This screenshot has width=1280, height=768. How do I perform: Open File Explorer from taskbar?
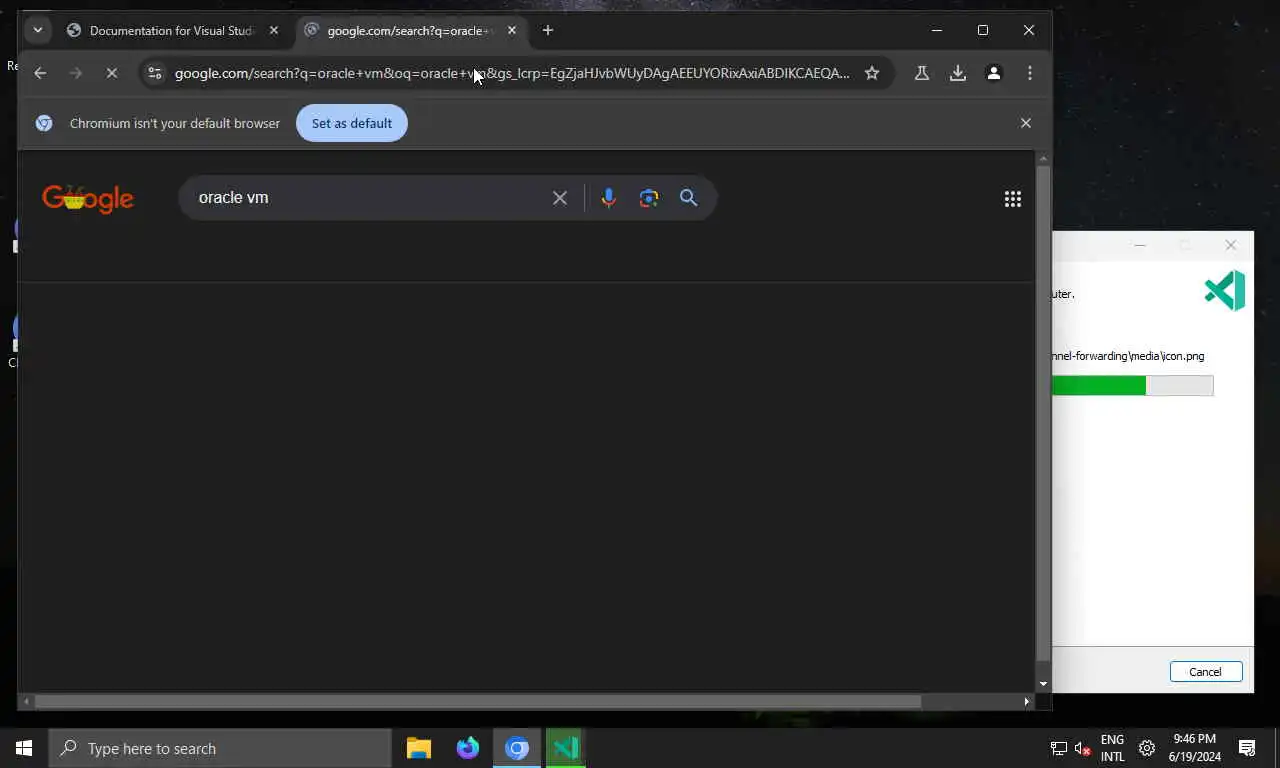point(419,748)
